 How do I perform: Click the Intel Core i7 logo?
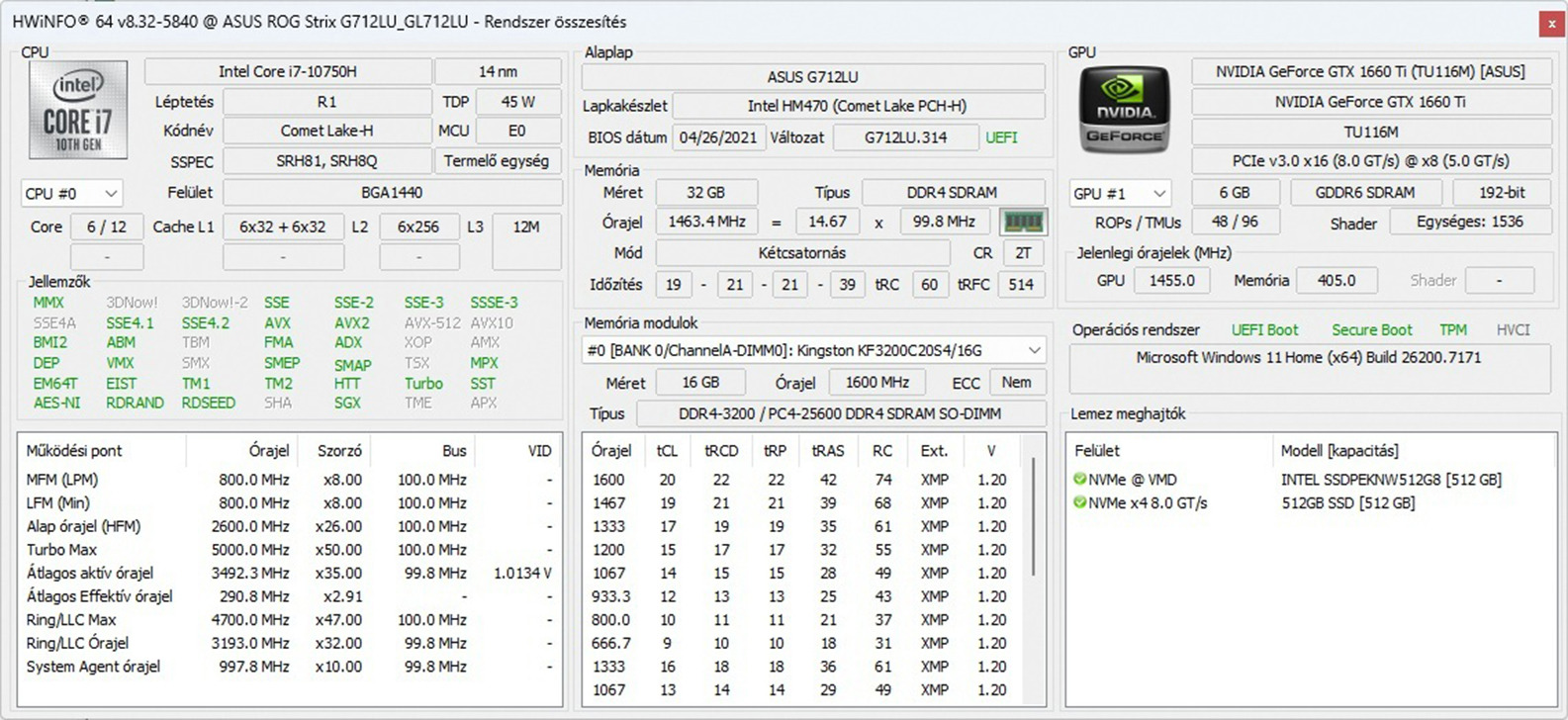coord(78,111)
